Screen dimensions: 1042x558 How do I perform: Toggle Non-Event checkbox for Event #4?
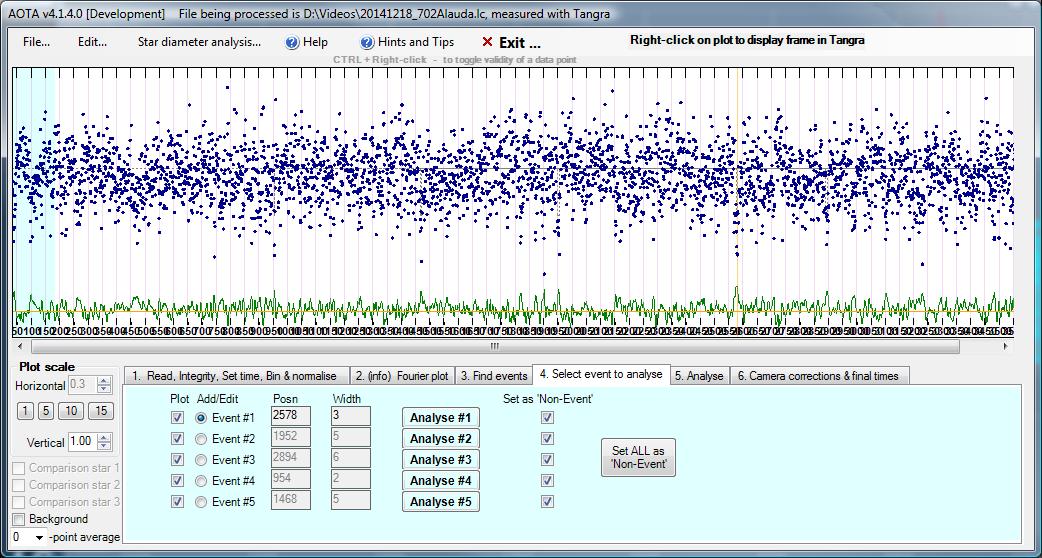click(x=548, y=480)
